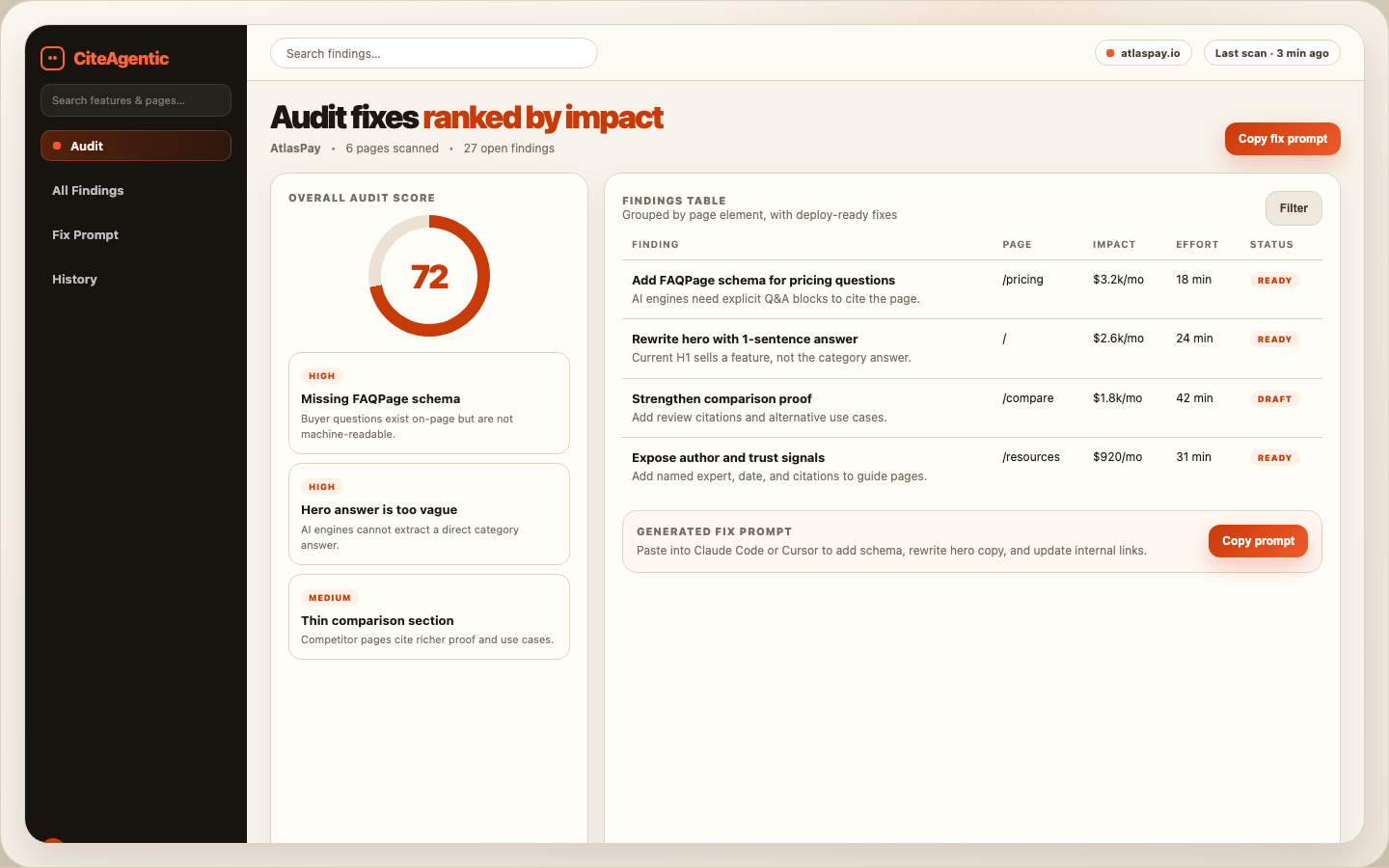Open the Thin comparison section card
This screenshot has height=868, width=1389.
429,617
